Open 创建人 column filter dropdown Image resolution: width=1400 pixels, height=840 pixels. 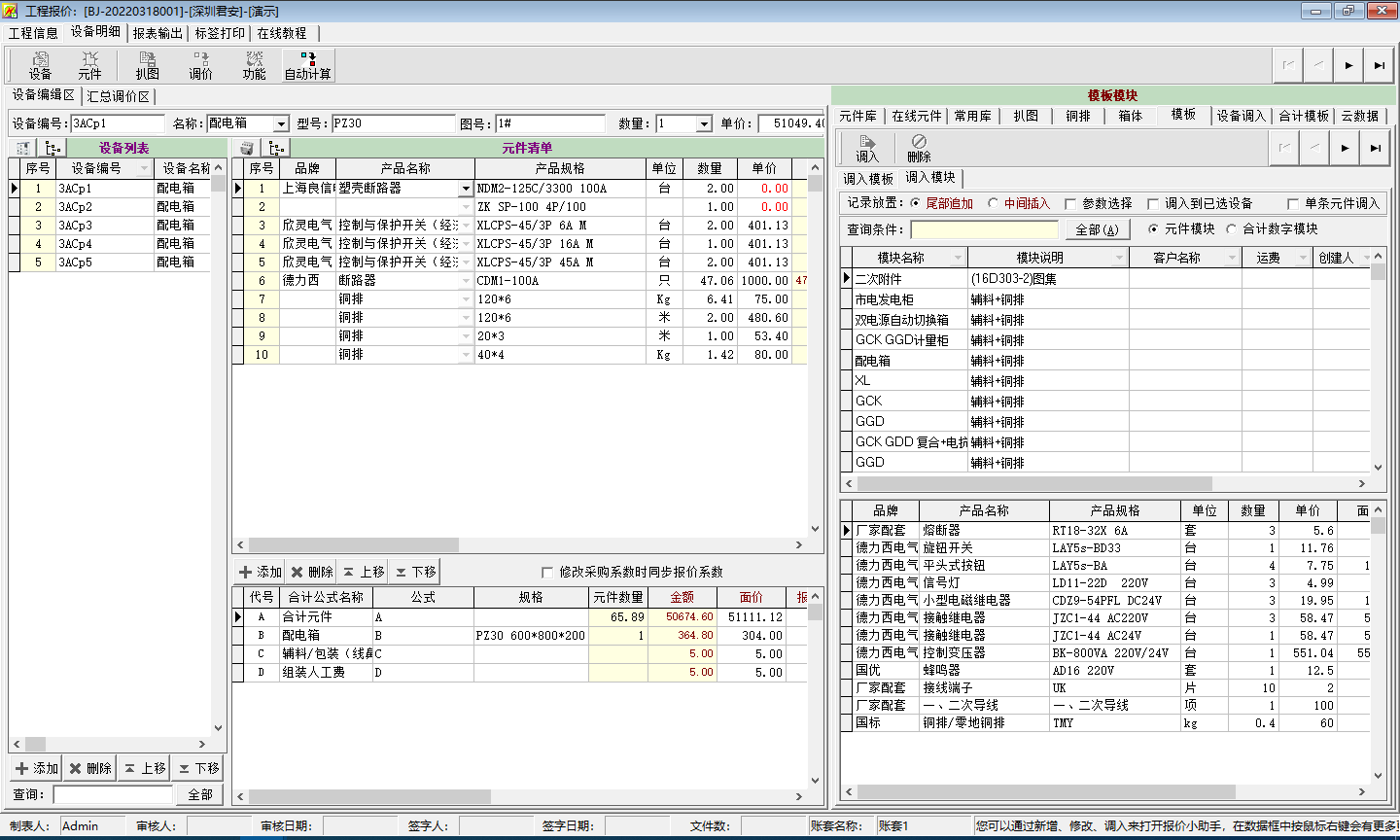click(x=1366, y=258)
